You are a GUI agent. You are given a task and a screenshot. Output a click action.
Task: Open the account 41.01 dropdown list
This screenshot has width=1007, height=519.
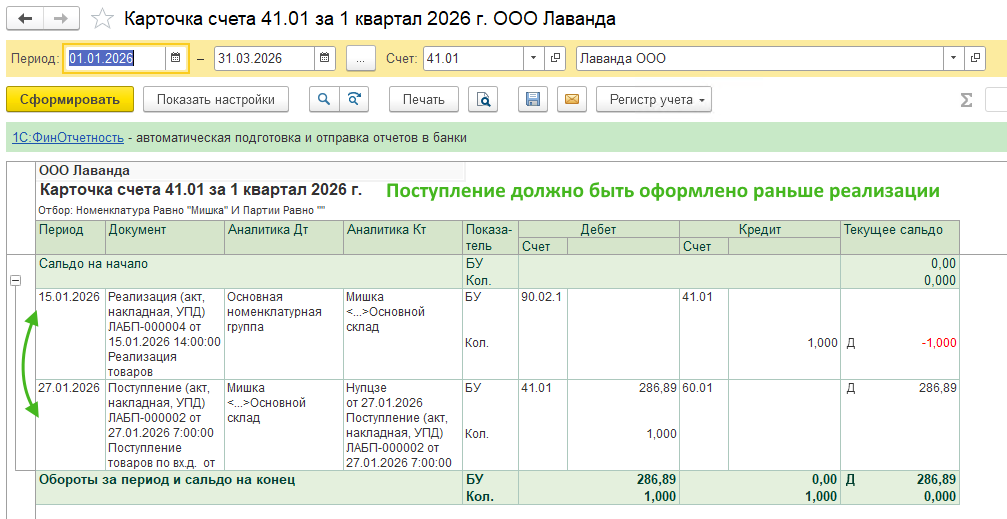533,59
